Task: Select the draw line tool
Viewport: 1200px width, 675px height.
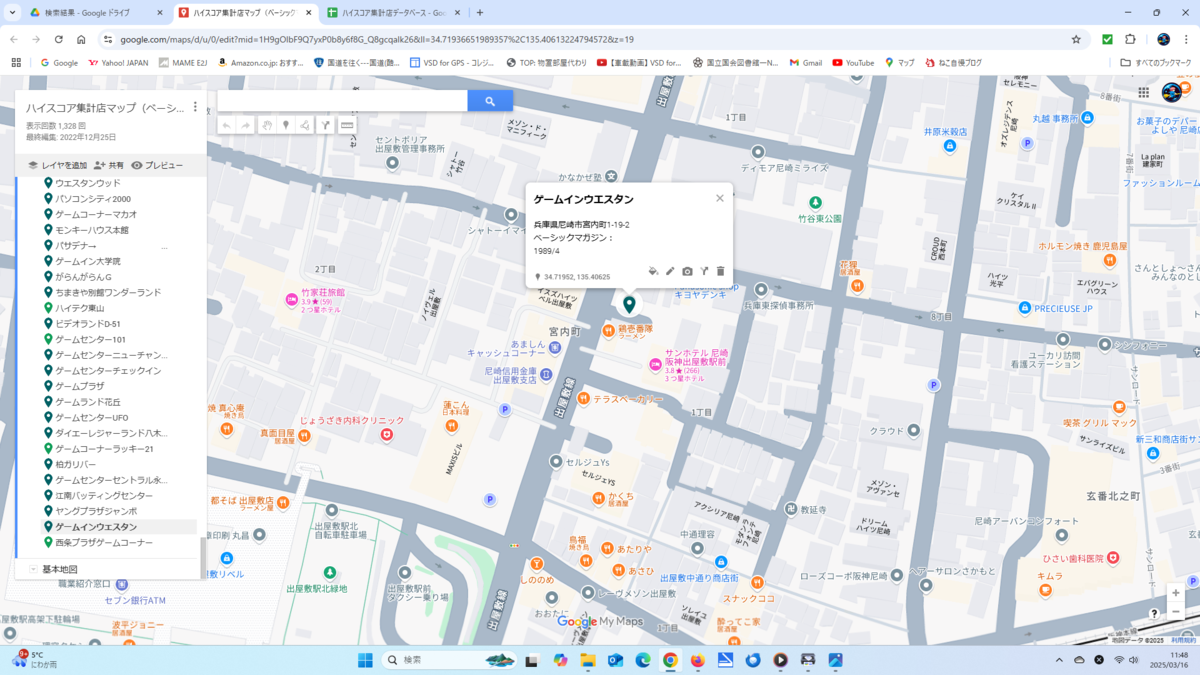Action: (x=305, y=125)
